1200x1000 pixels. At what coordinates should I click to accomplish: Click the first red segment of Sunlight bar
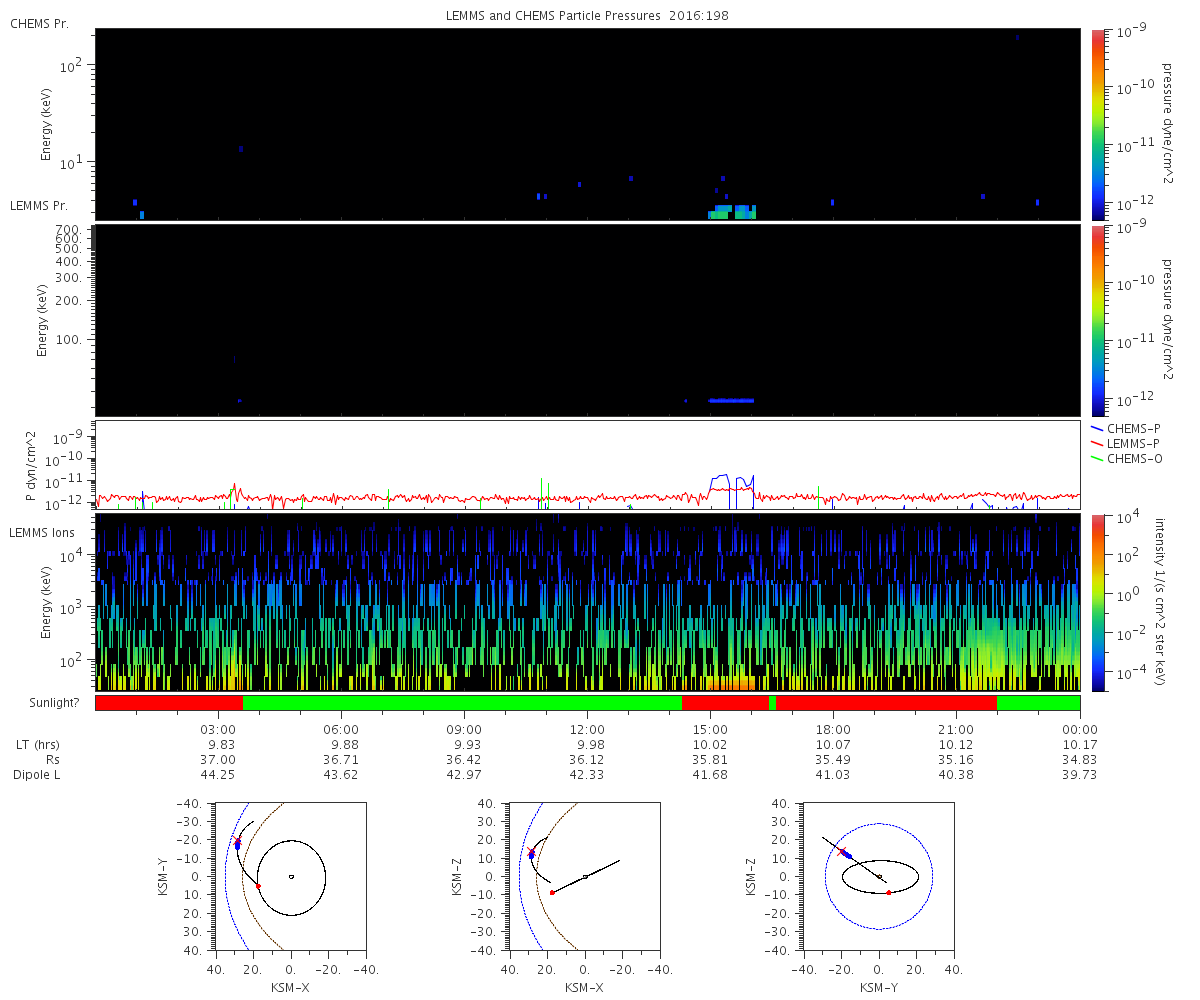[169, 703]
